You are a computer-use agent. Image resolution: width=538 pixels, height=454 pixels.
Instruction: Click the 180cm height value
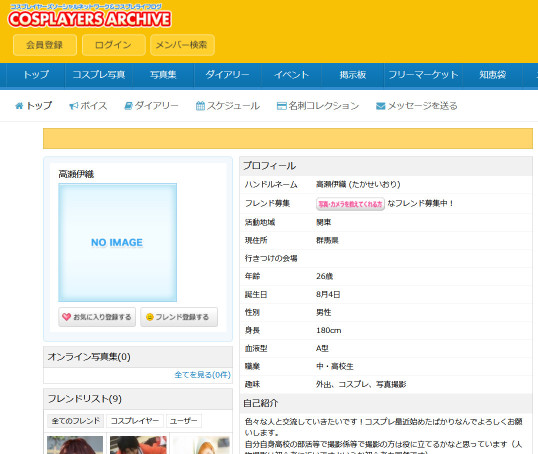[x=328, y=330]
